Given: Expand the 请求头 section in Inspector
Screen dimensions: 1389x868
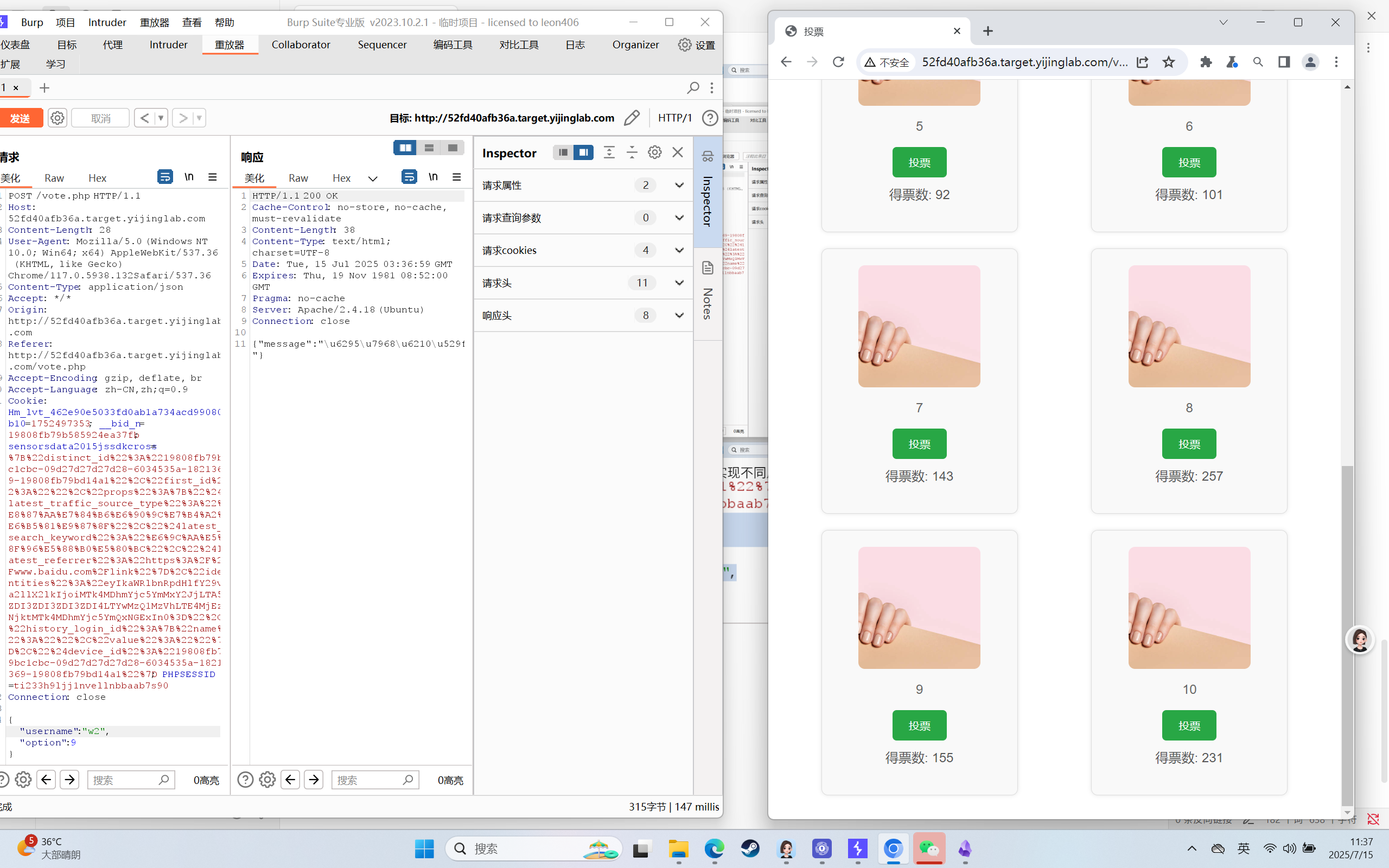Looking at the screenshot, I should tap(679, 283).
